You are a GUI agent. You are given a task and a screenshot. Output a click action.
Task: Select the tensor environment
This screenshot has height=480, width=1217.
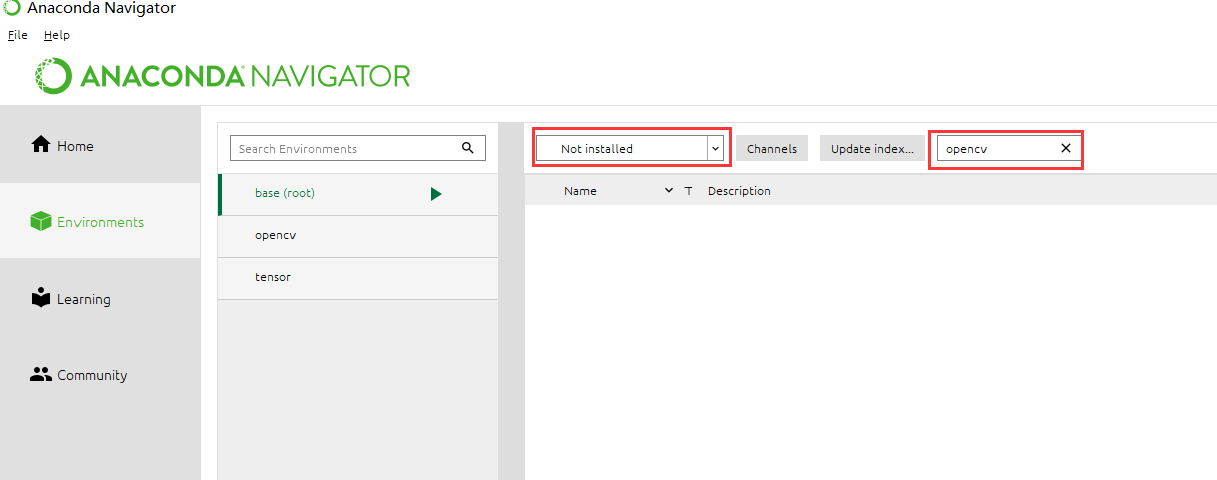point(358,278)
